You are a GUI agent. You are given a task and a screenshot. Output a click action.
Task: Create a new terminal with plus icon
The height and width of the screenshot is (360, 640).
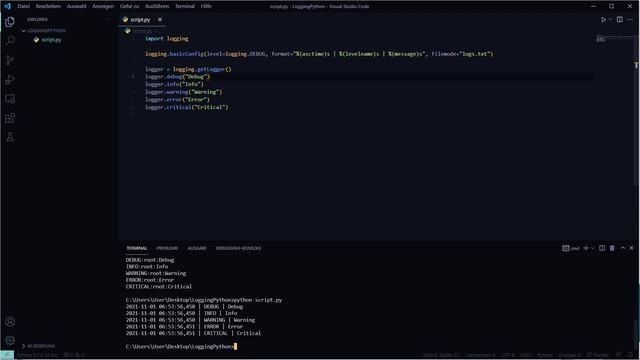pos(586,248)
